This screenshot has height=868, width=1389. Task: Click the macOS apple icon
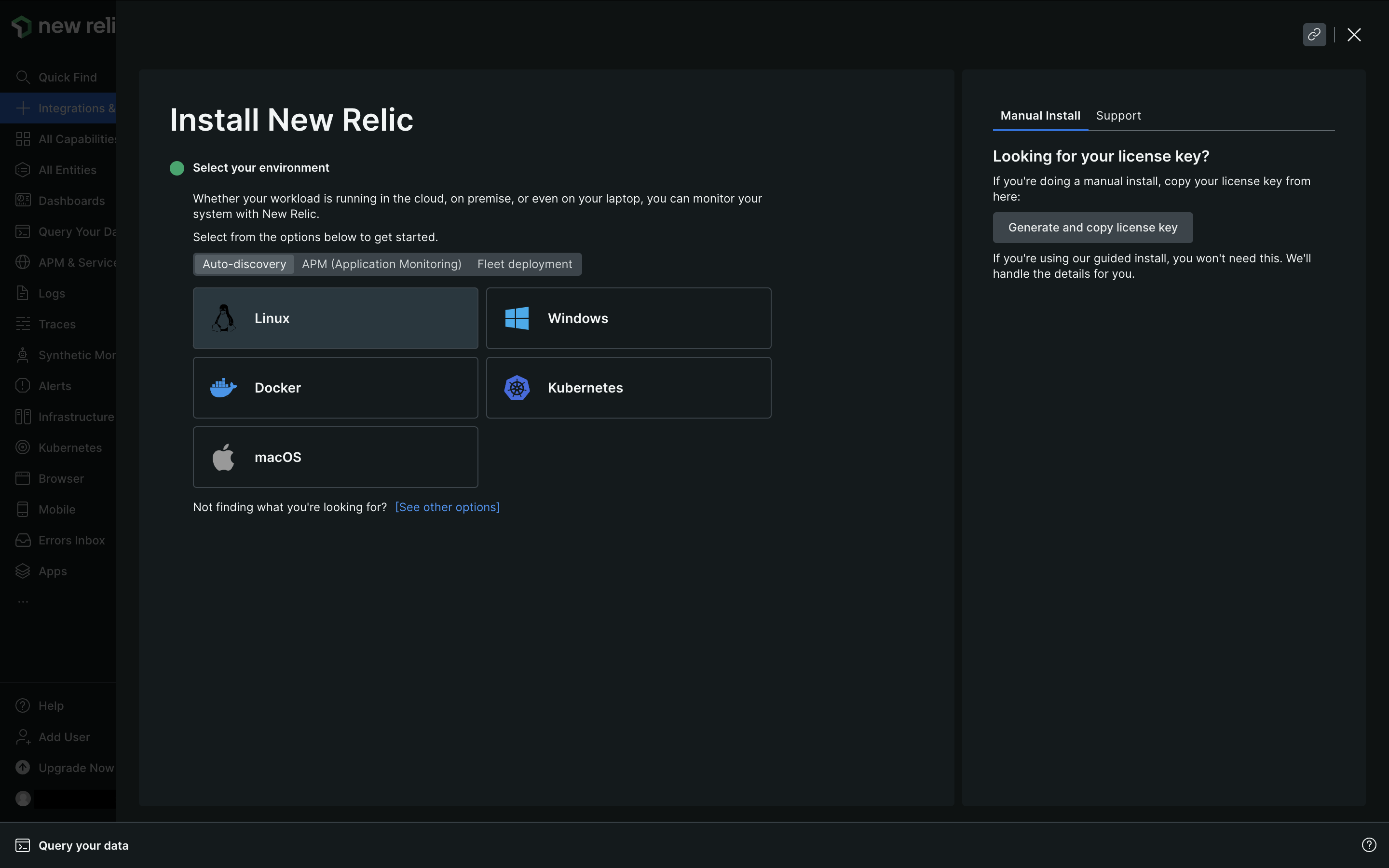tap(223, 458)
